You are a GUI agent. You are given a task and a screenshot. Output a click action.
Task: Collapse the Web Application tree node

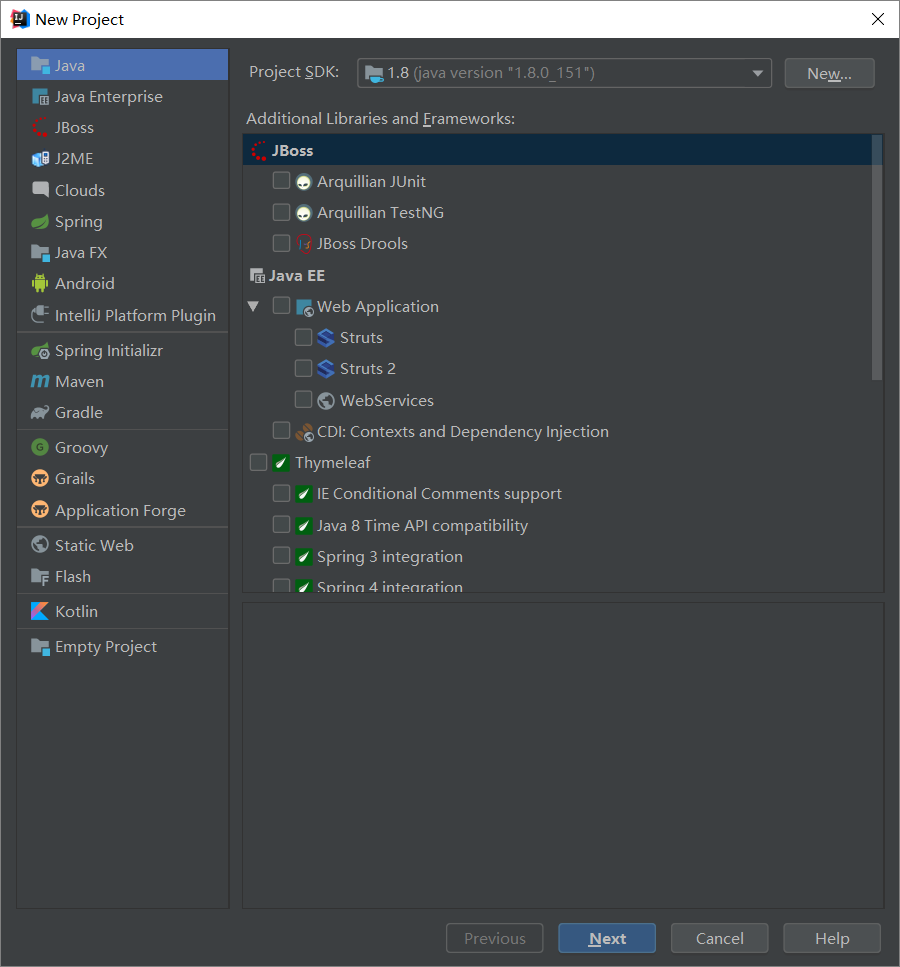point(253,306)
